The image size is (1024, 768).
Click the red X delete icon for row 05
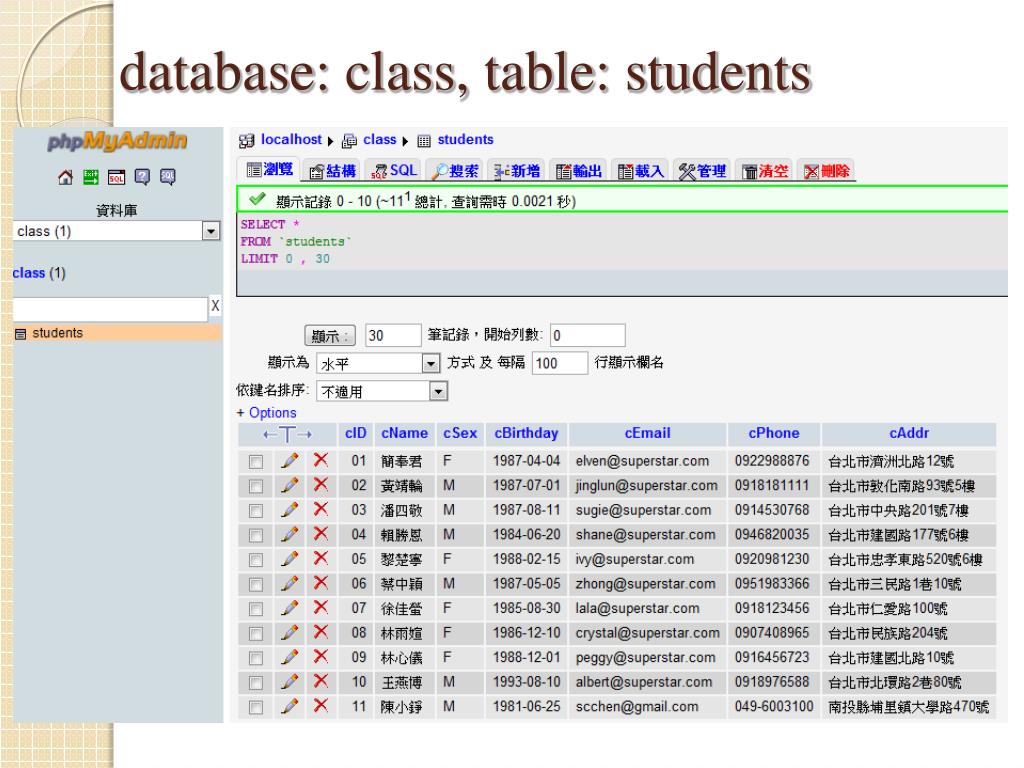320,557
